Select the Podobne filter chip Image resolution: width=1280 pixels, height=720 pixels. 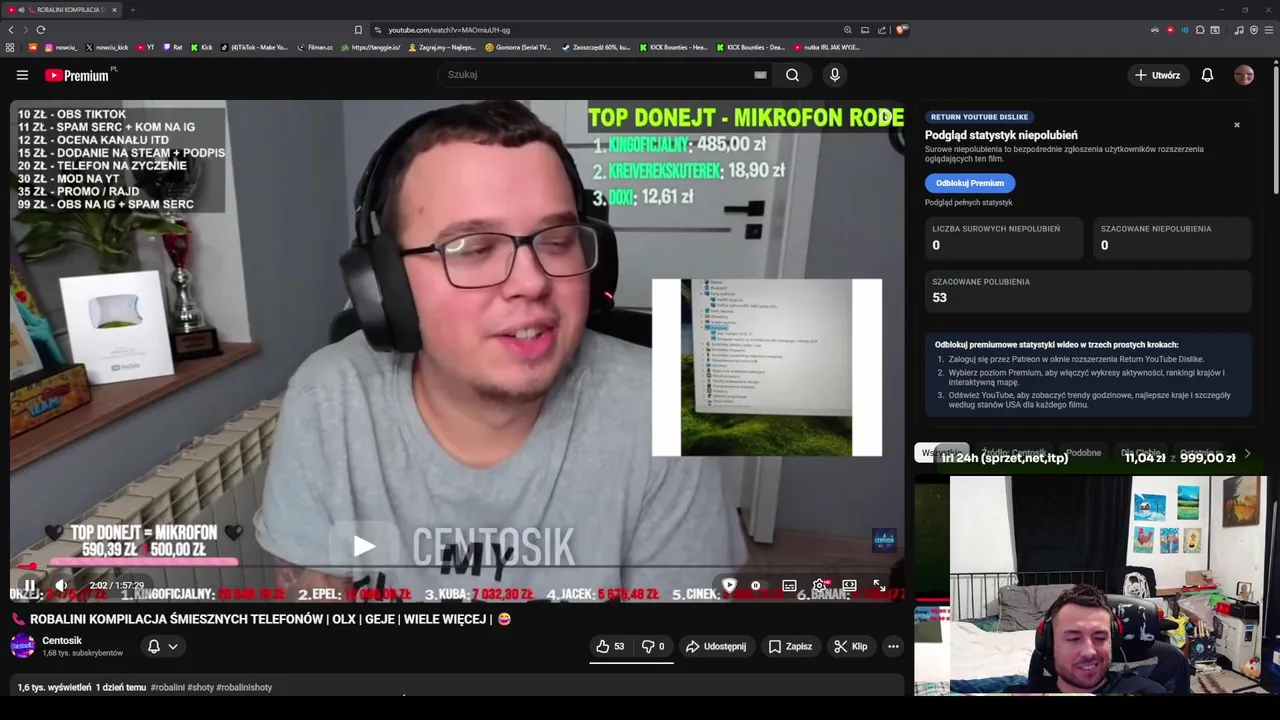click(1083, 453)
